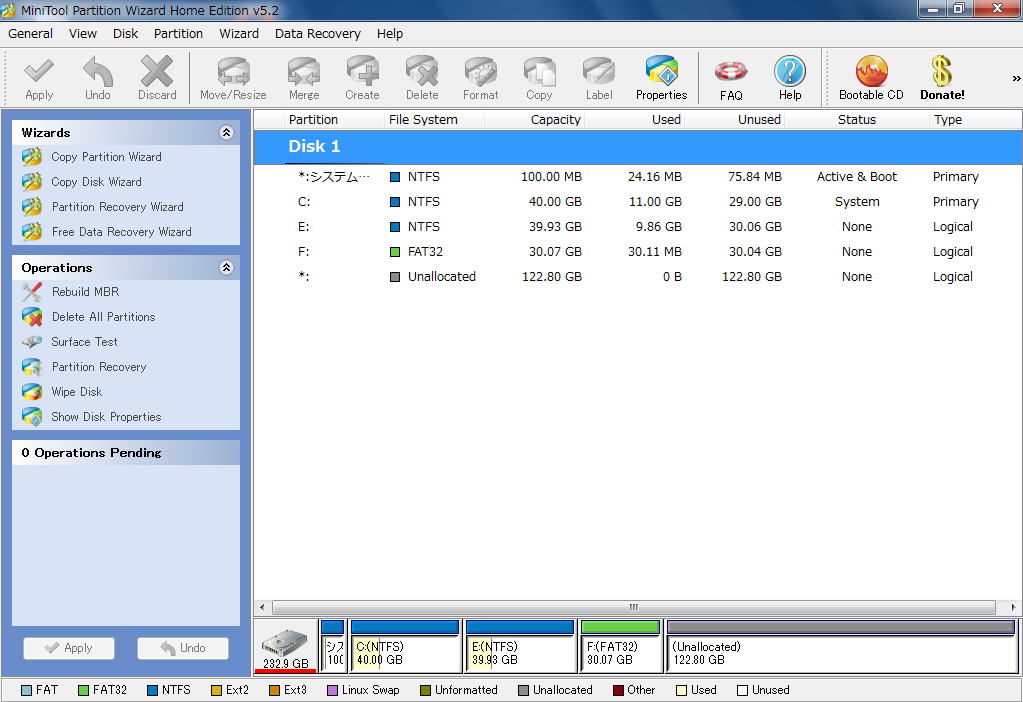The height and width of the screenshot is (702, 1023).
Task: Click the Donate dollar icon
Action: pos(942,78)
